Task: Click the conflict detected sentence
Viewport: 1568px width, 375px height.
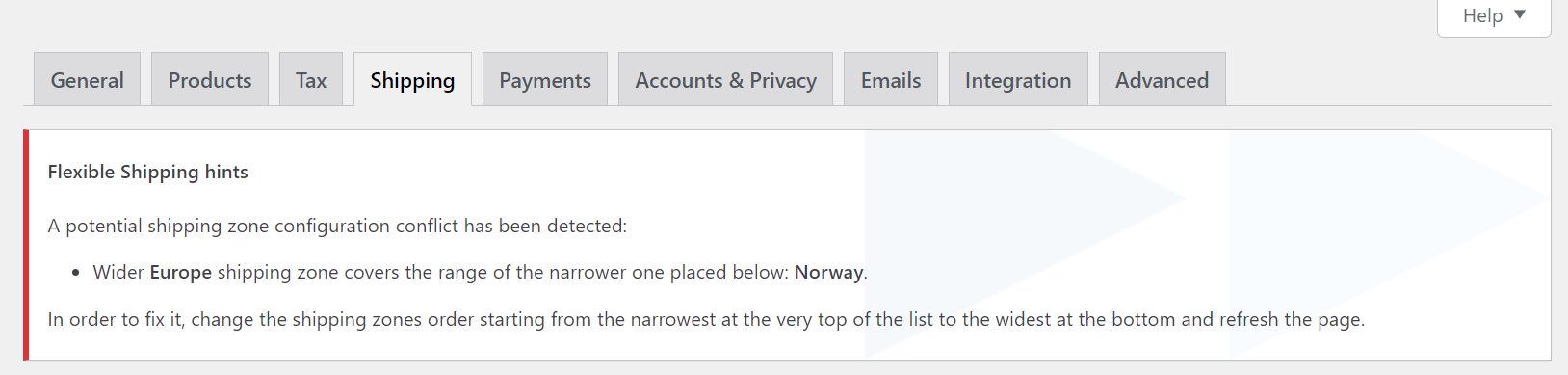Action: (337, 226)
